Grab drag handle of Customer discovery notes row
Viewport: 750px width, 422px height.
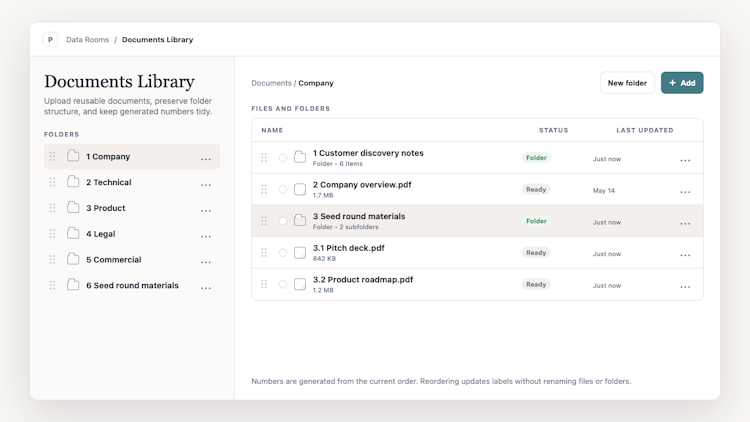coord(264,157)
